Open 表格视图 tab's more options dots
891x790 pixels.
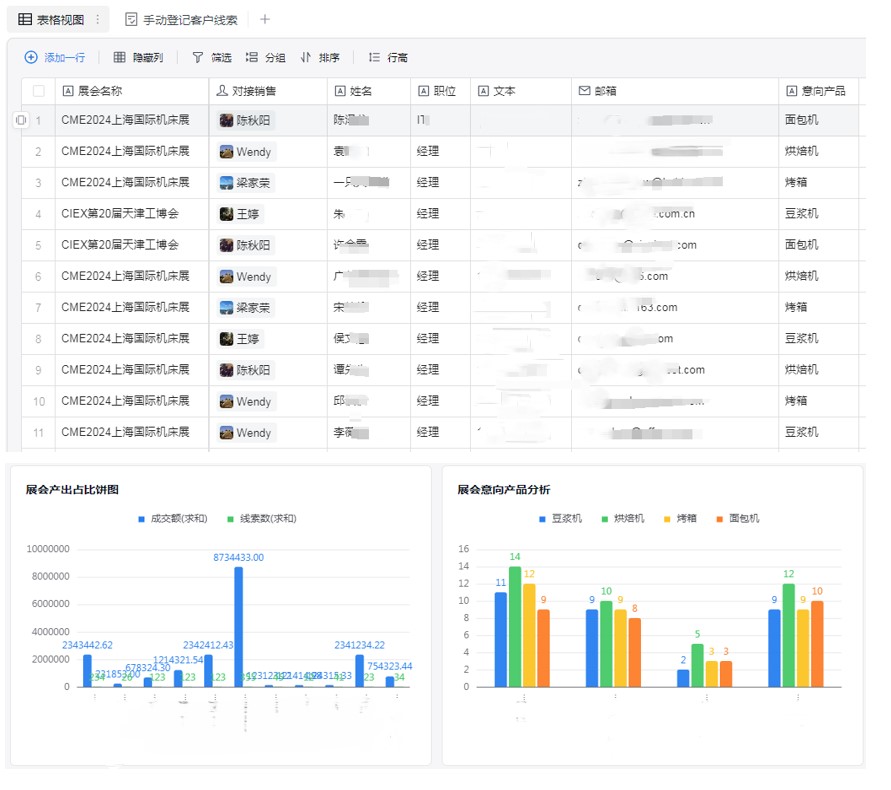tap(97, 20)
